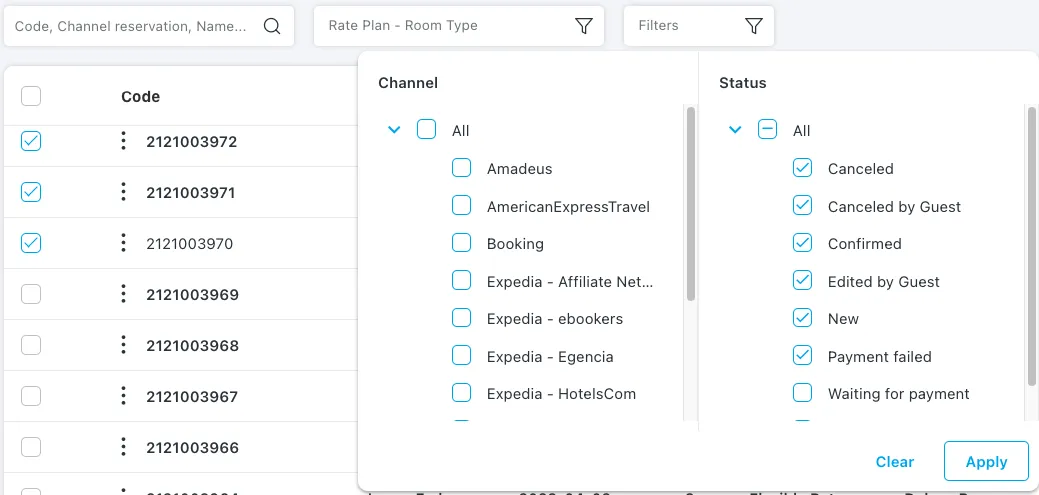Collapse the Channel All tree chevron
Viewport: 1039px width, 495px height.
click(394, 130)
